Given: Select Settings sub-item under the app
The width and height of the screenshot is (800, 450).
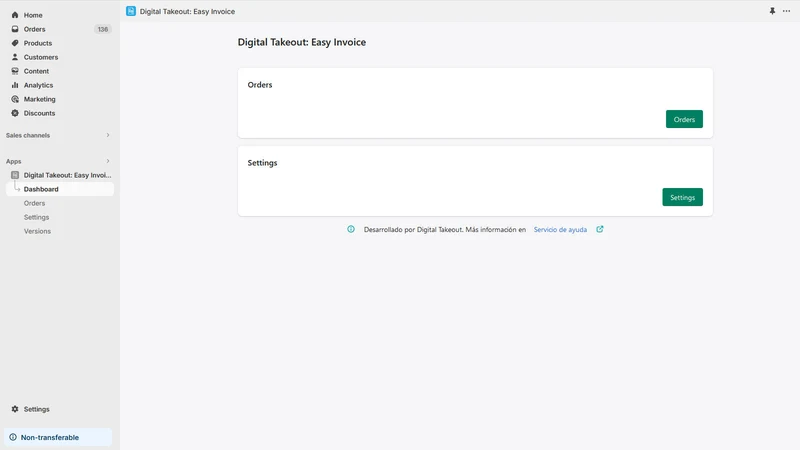Looking at the screenshot, I should (x=36, y=217).
